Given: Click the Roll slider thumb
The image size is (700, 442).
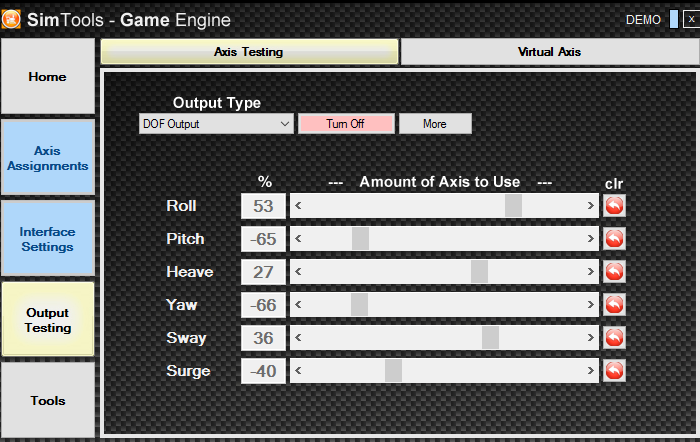Looking at the screenshot, I should coord(513,206).
